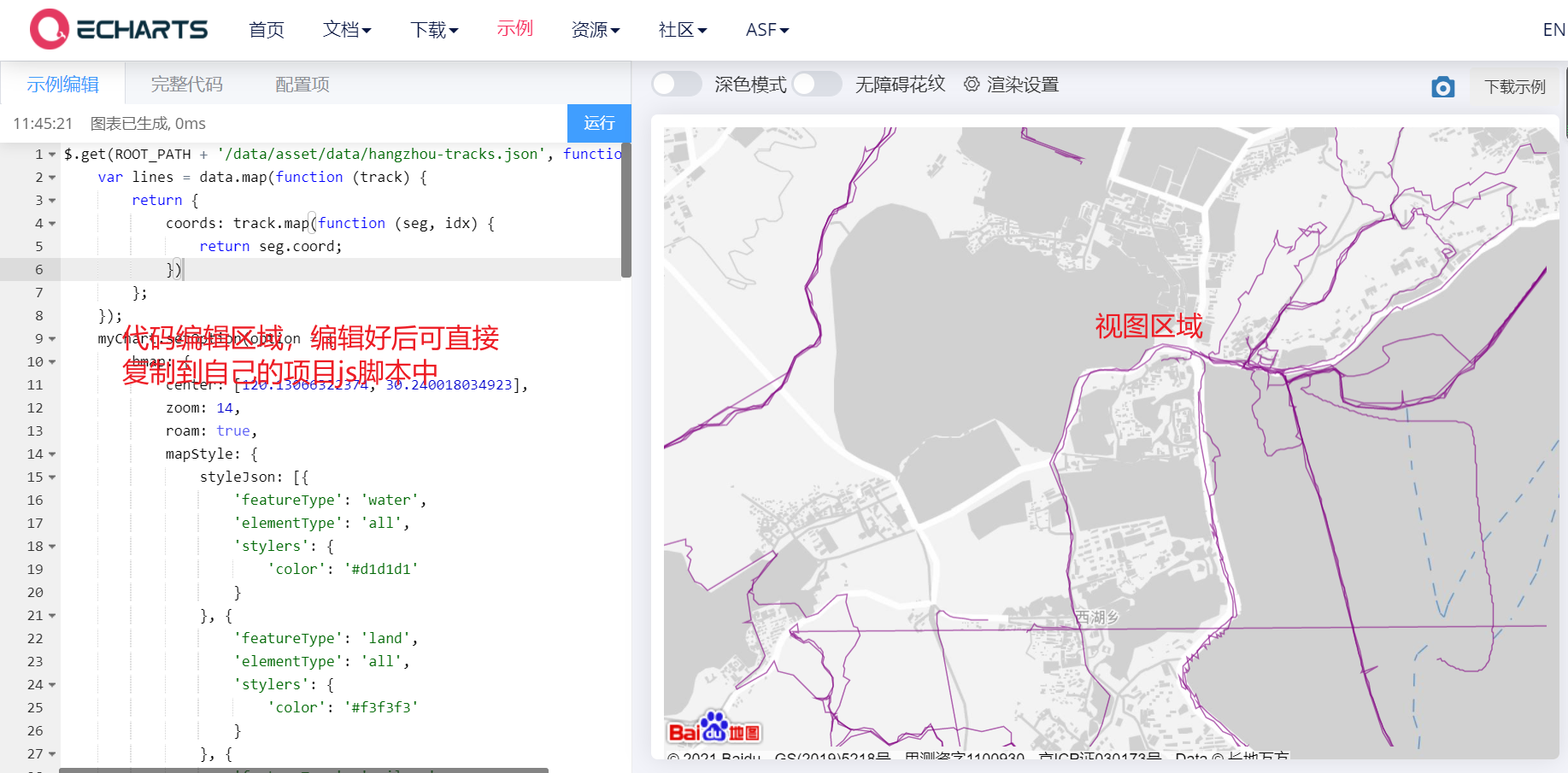
Task: Click 'var lines' declaration in code
Action: (136, 177)
